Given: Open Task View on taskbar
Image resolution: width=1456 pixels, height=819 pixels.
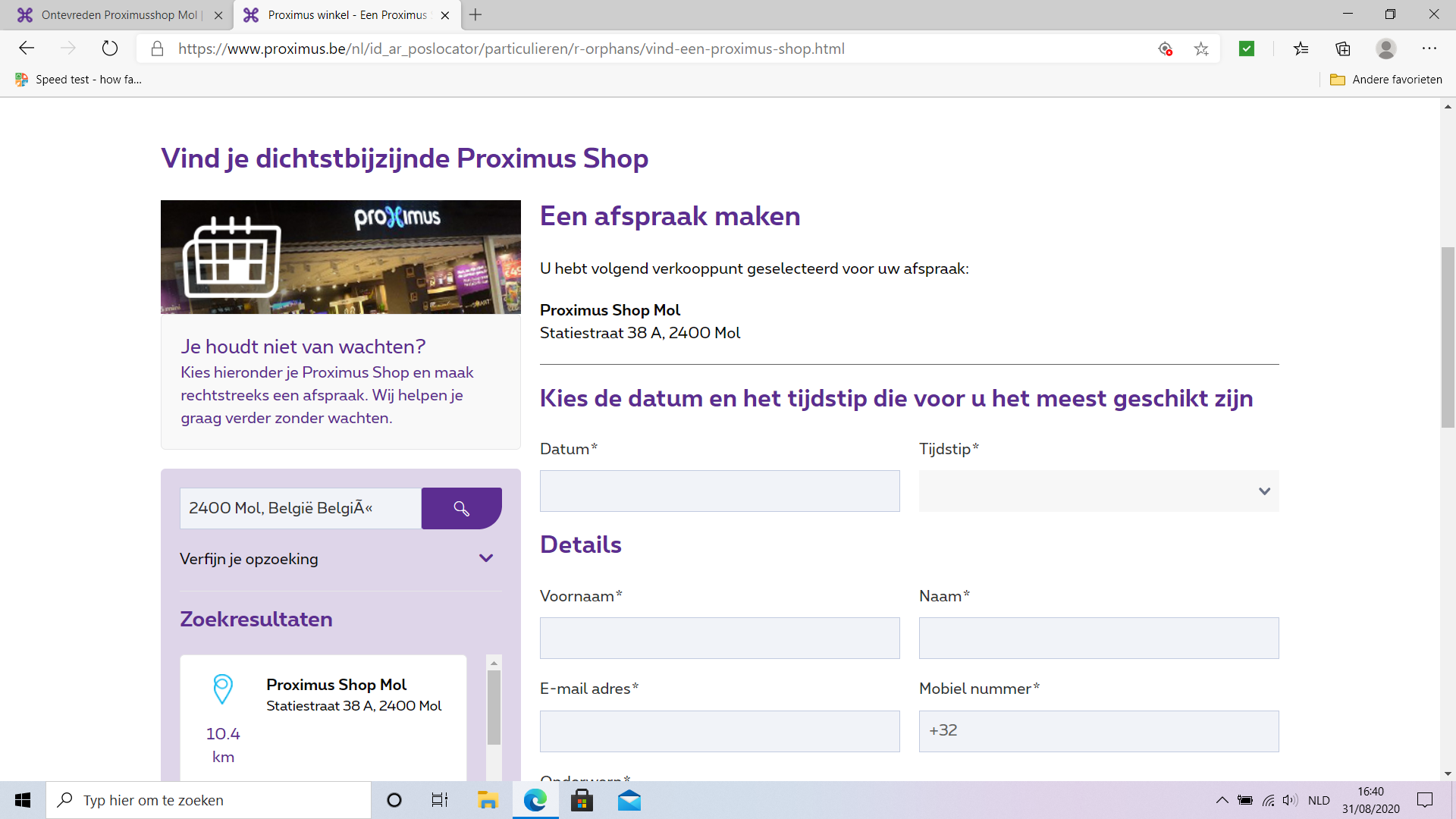Looking at the screenshot, I should [x=440, y=800].
